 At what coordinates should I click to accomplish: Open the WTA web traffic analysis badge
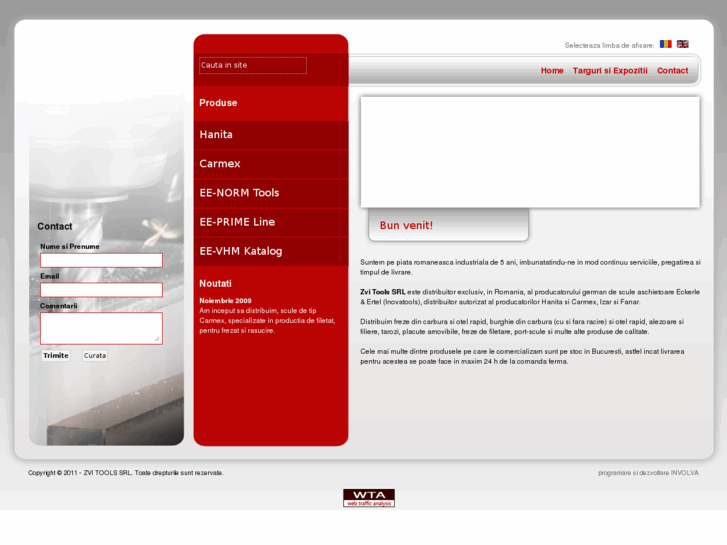click(369, 498)
